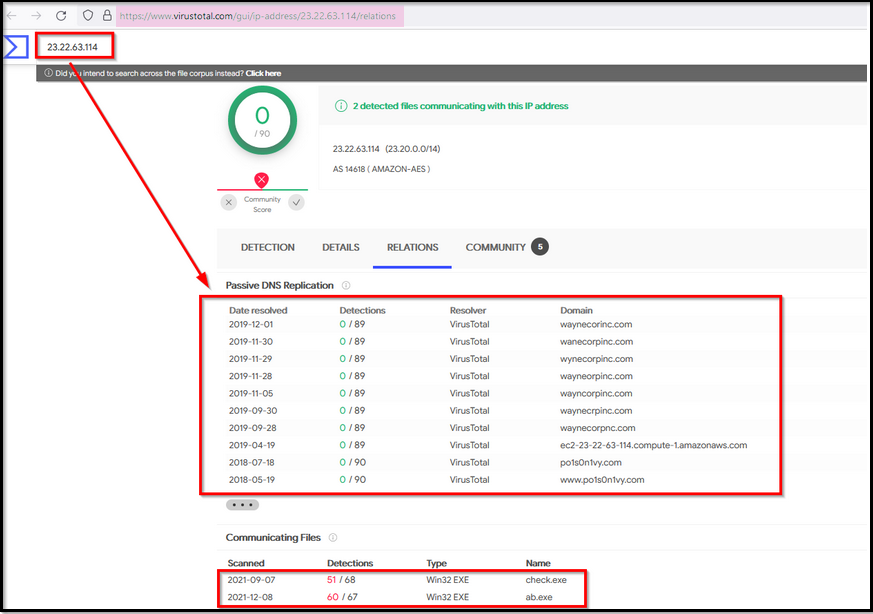Click scanned date 2021-12-08
Viewport: 873px width, 614px height.
[x=251, y=597]
